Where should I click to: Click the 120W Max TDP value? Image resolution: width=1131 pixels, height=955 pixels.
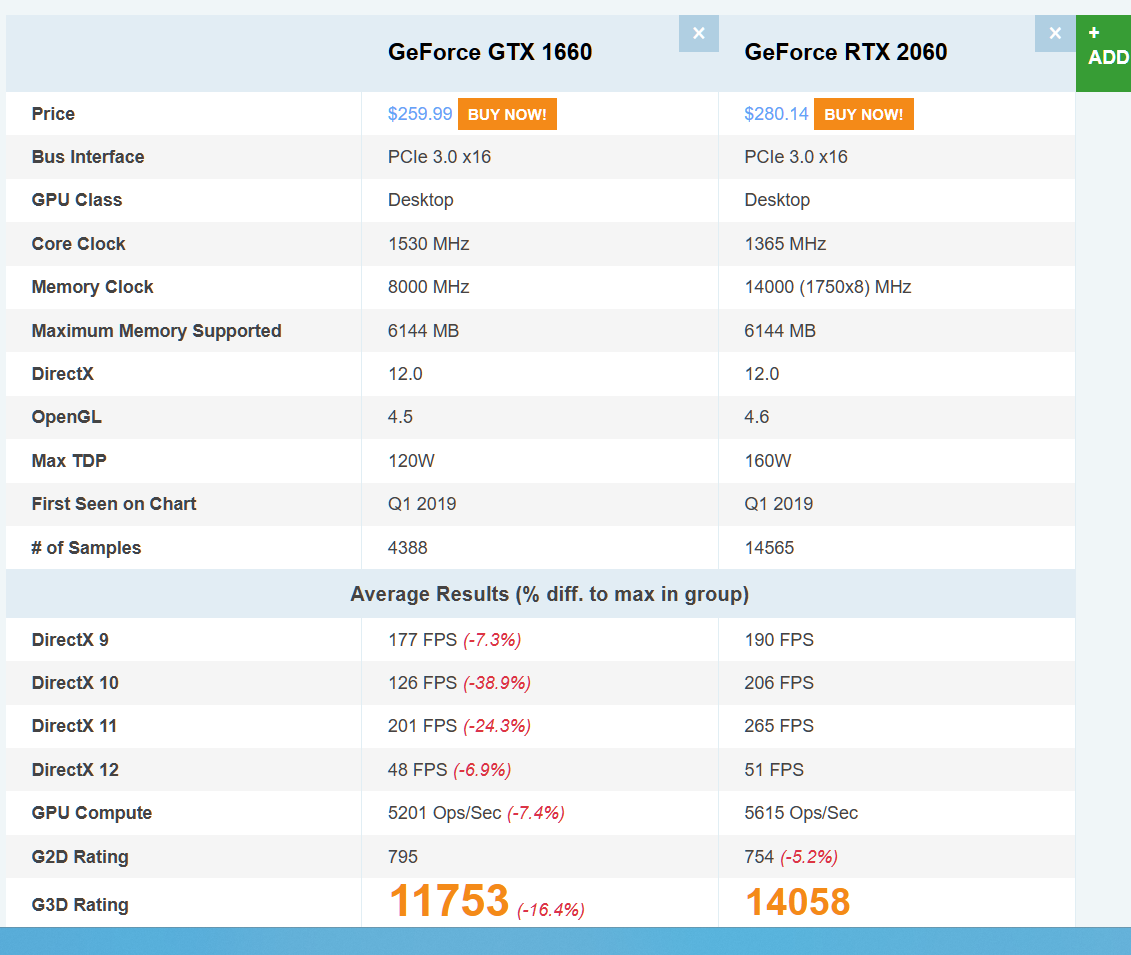[x=411, y=460]
